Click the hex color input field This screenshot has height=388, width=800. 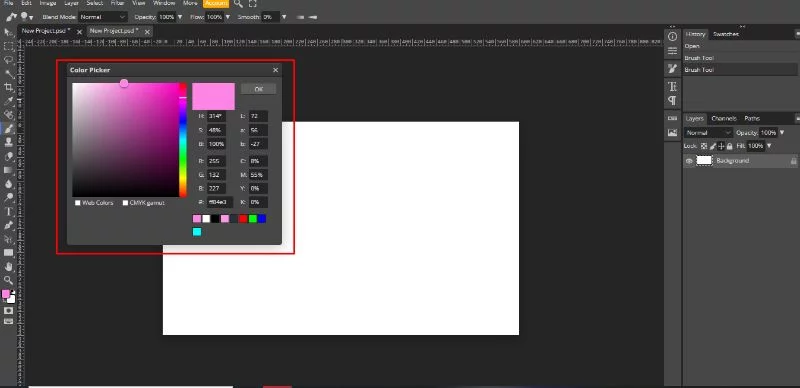pos(220,202)
